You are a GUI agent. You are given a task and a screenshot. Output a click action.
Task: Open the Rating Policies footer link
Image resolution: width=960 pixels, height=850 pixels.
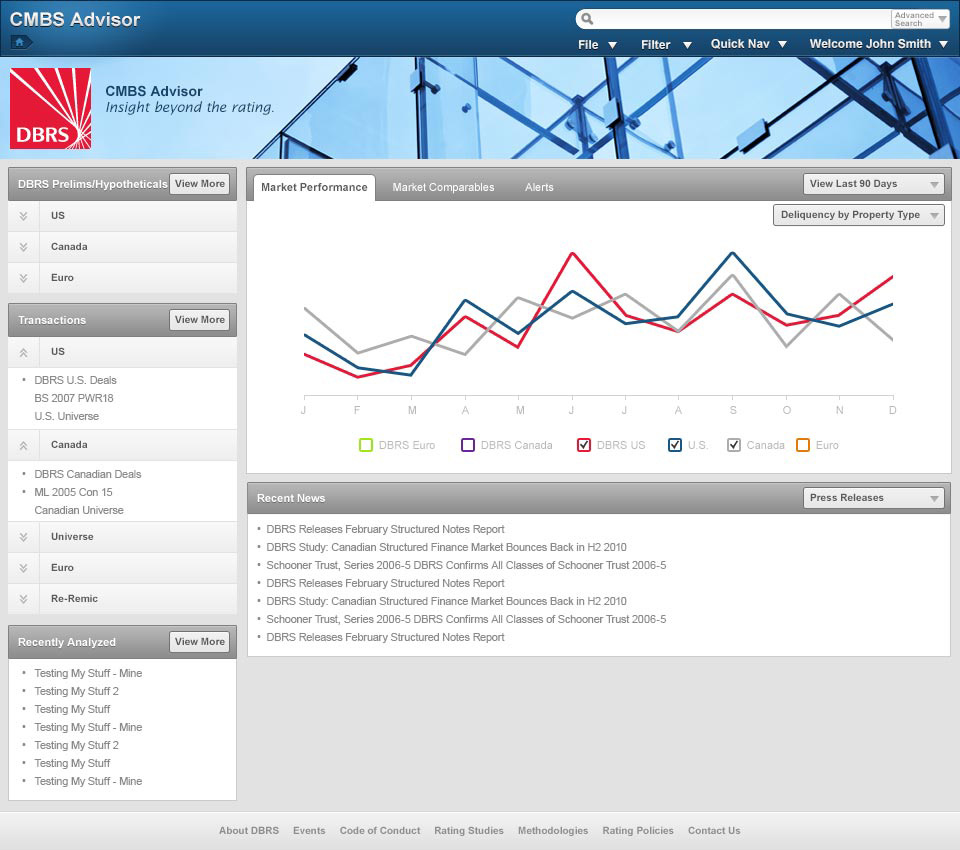(x=638, y=830)
